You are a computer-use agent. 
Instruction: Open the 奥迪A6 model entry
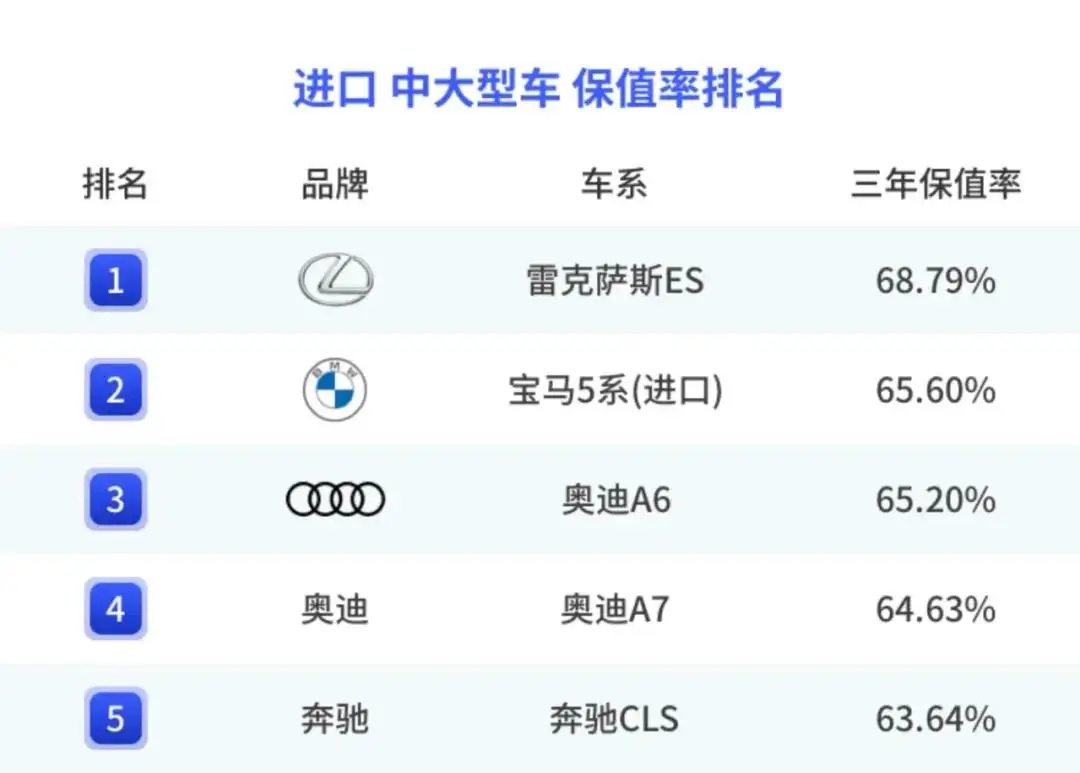(x=616, y=499)
